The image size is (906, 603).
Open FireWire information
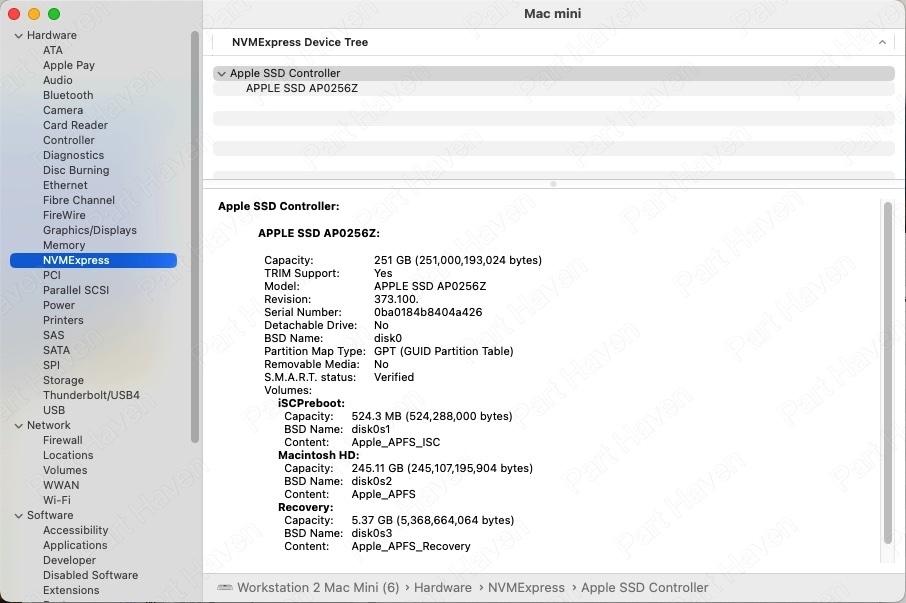[x=64, y=215]
